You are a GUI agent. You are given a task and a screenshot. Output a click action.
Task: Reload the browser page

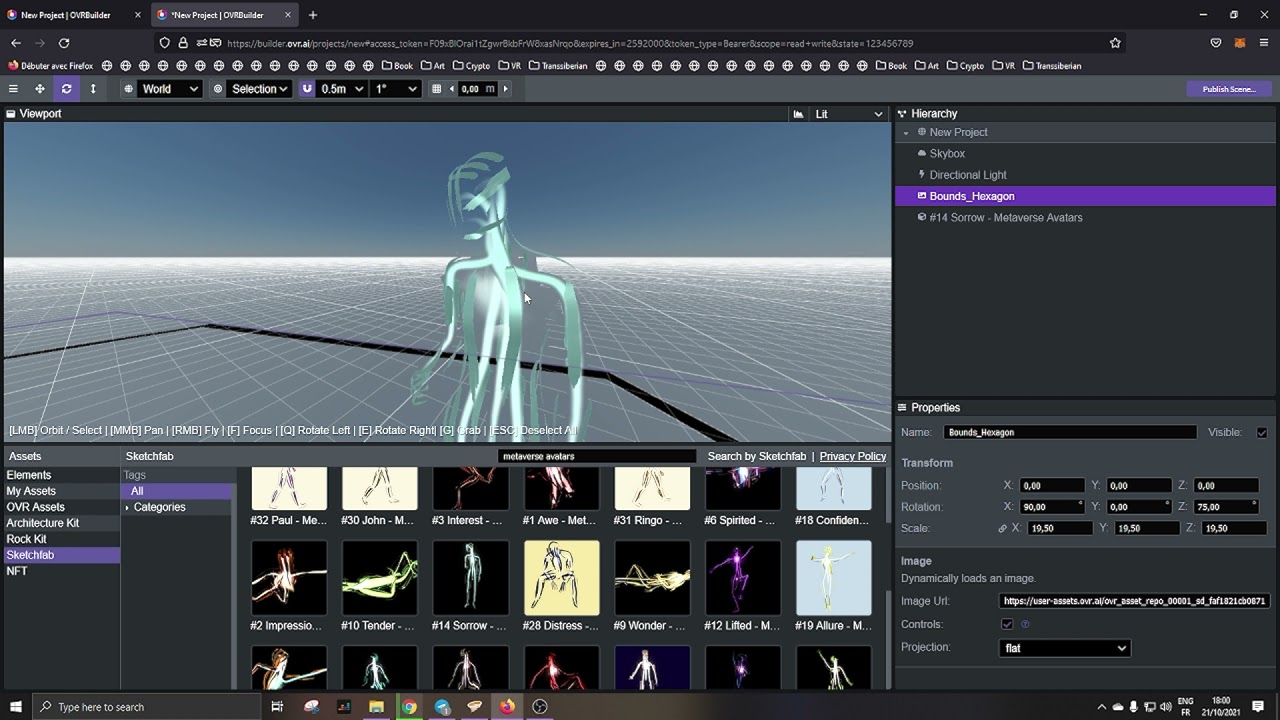[x=64, y=43]
